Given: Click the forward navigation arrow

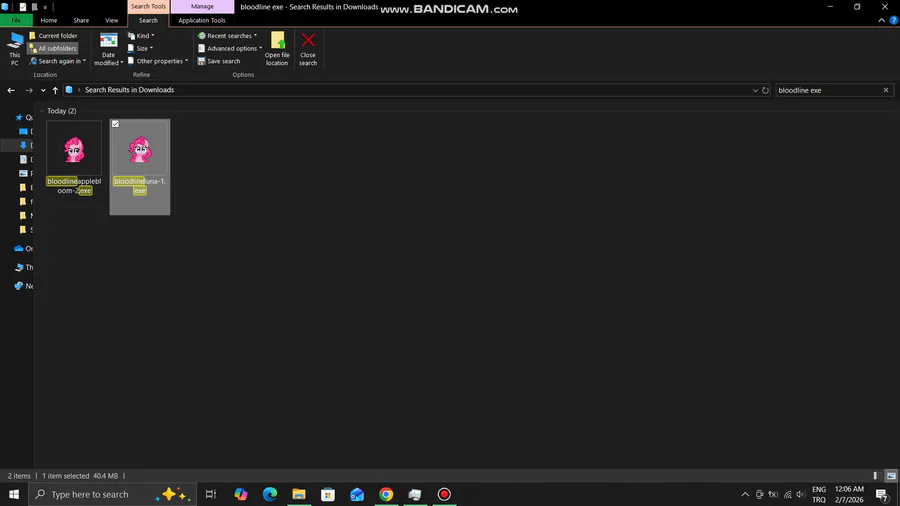Looking at the screenshot, I should (x=29, y=90).
